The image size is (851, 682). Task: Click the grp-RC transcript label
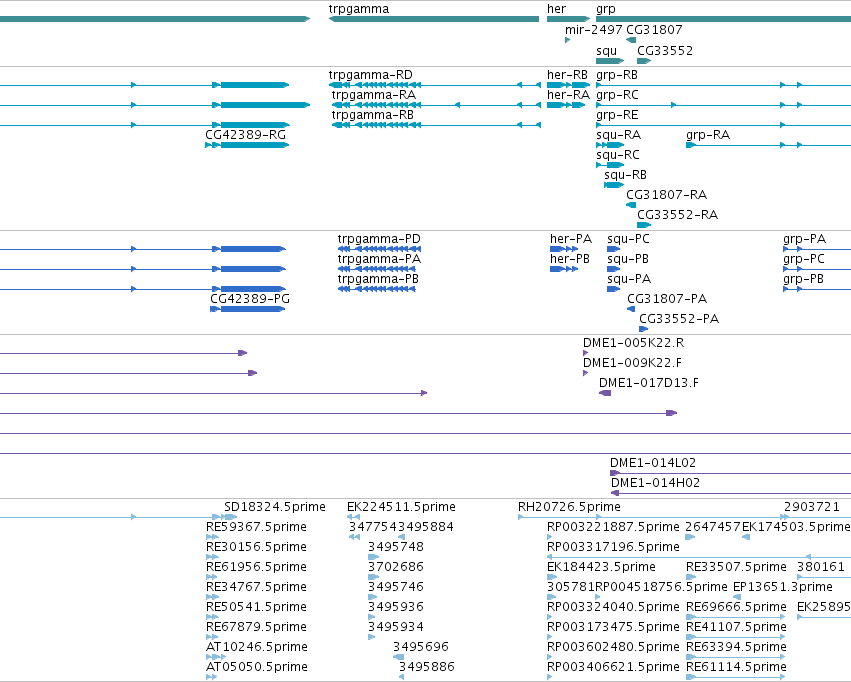click(x=618, y=95)
